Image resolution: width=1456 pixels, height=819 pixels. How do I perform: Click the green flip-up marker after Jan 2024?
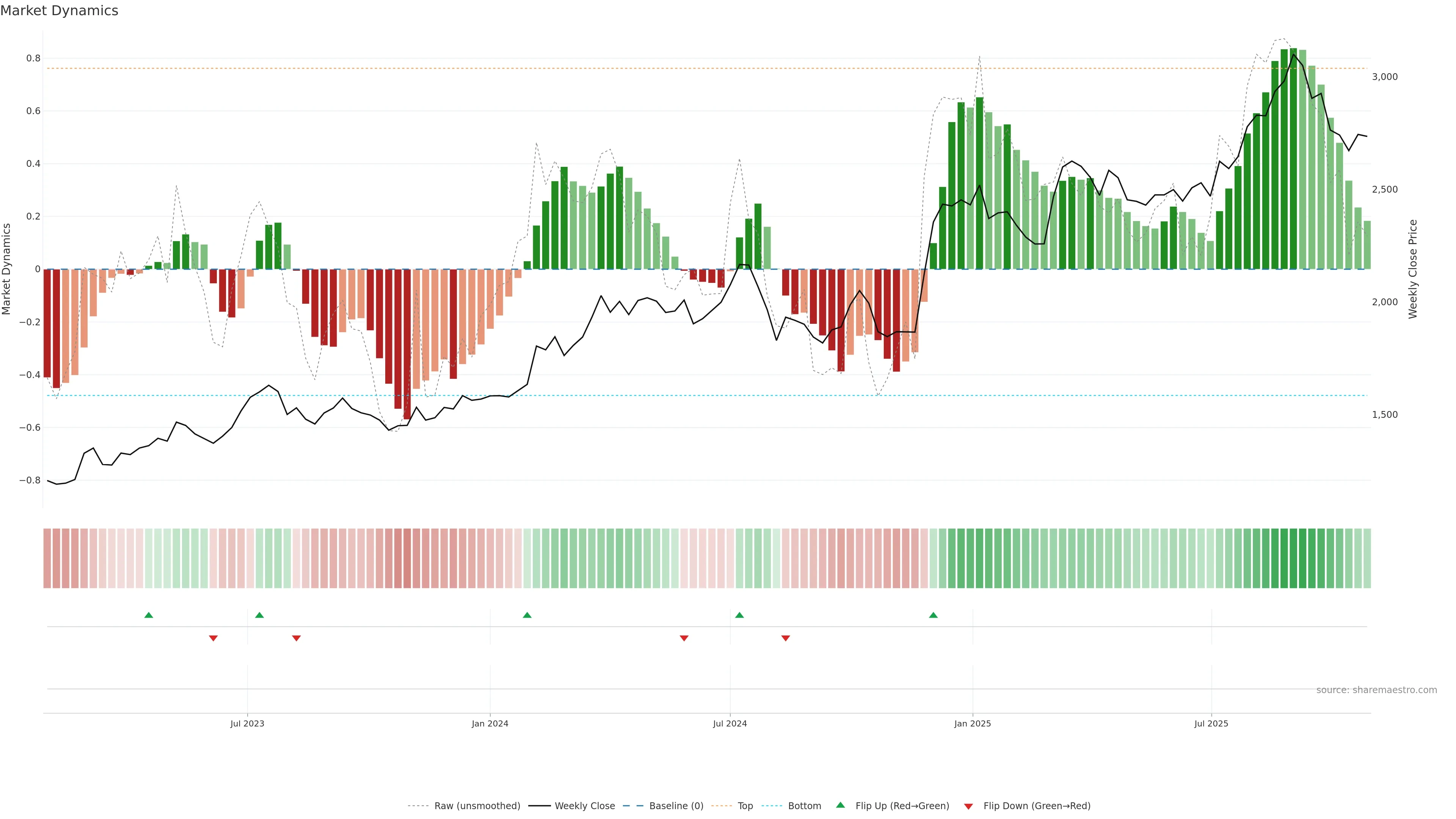point(527,615)
